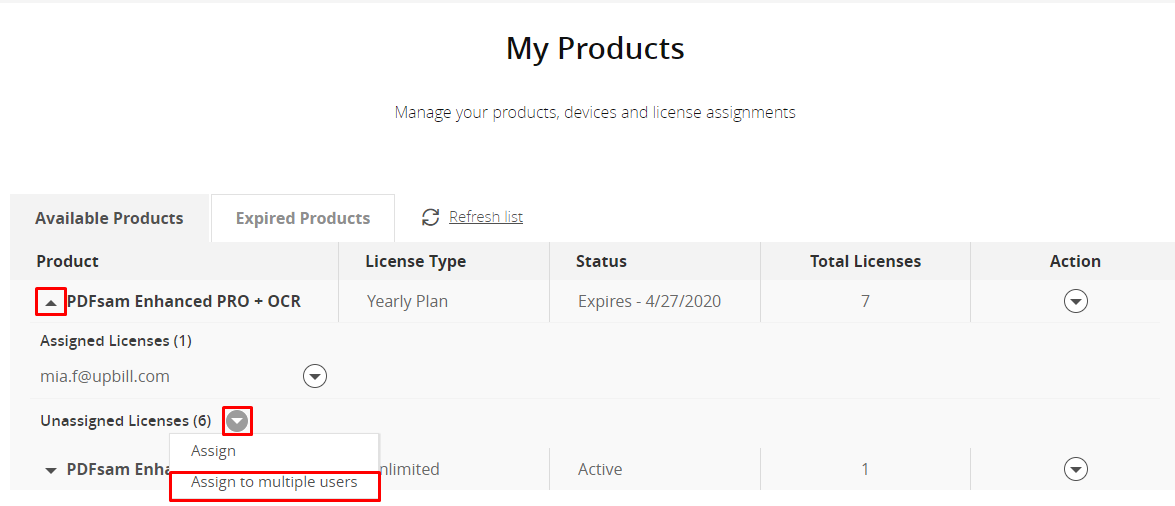Toggle the Unassigned Licenses (6) dropdown
This screenshot has width=1175, height=506.
238,421
